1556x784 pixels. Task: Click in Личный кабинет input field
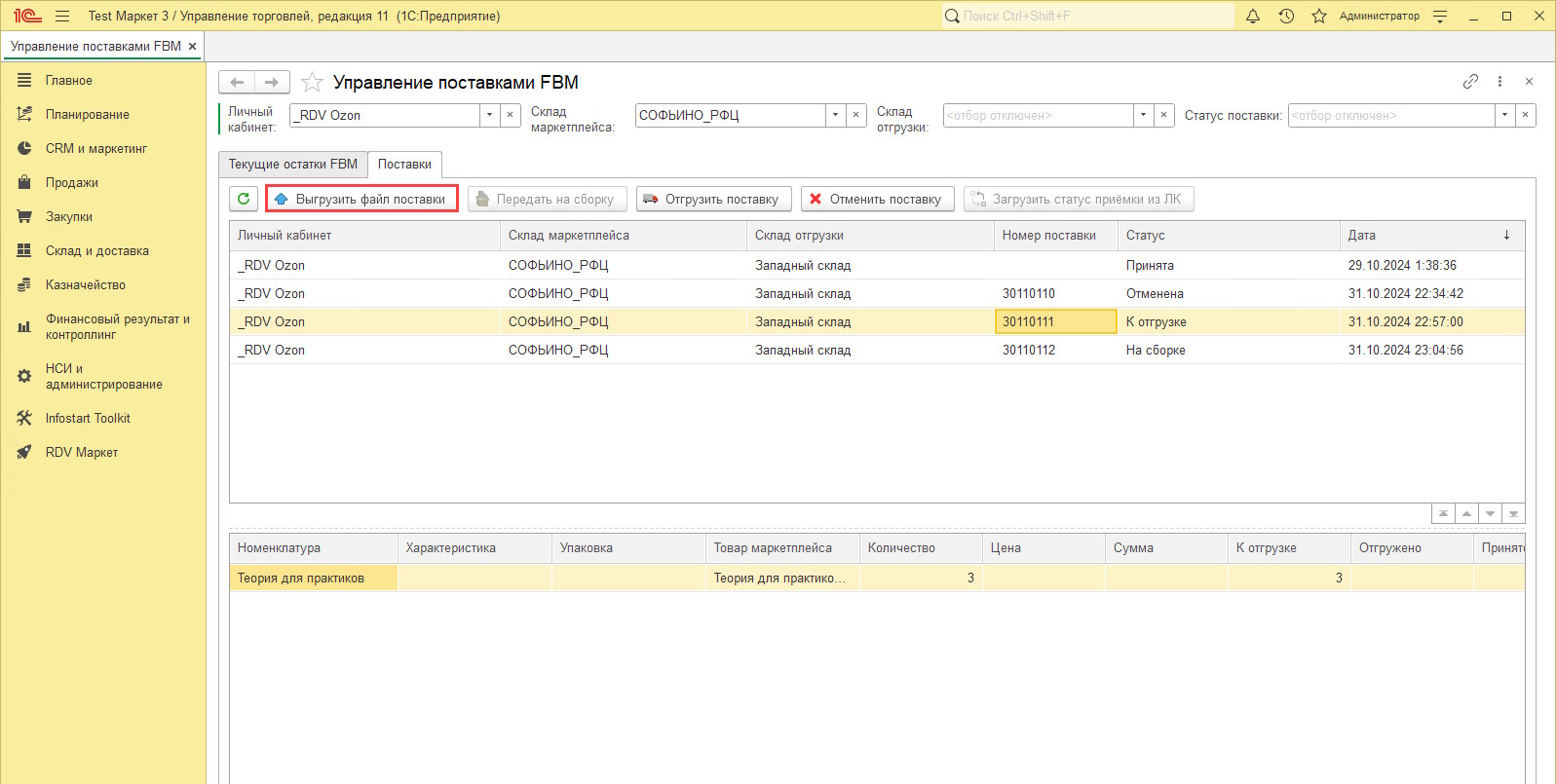pyautogui.click(x=385, y=115)
